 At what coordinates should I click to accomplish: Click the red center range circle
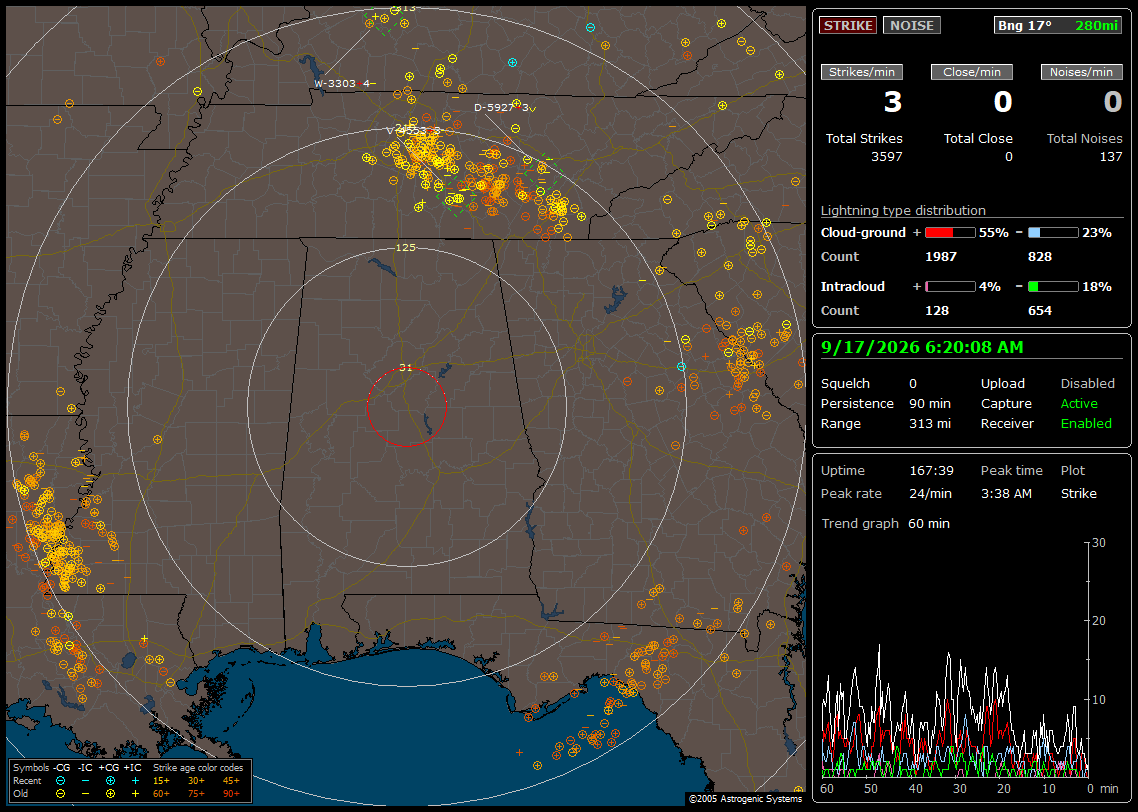406,407
